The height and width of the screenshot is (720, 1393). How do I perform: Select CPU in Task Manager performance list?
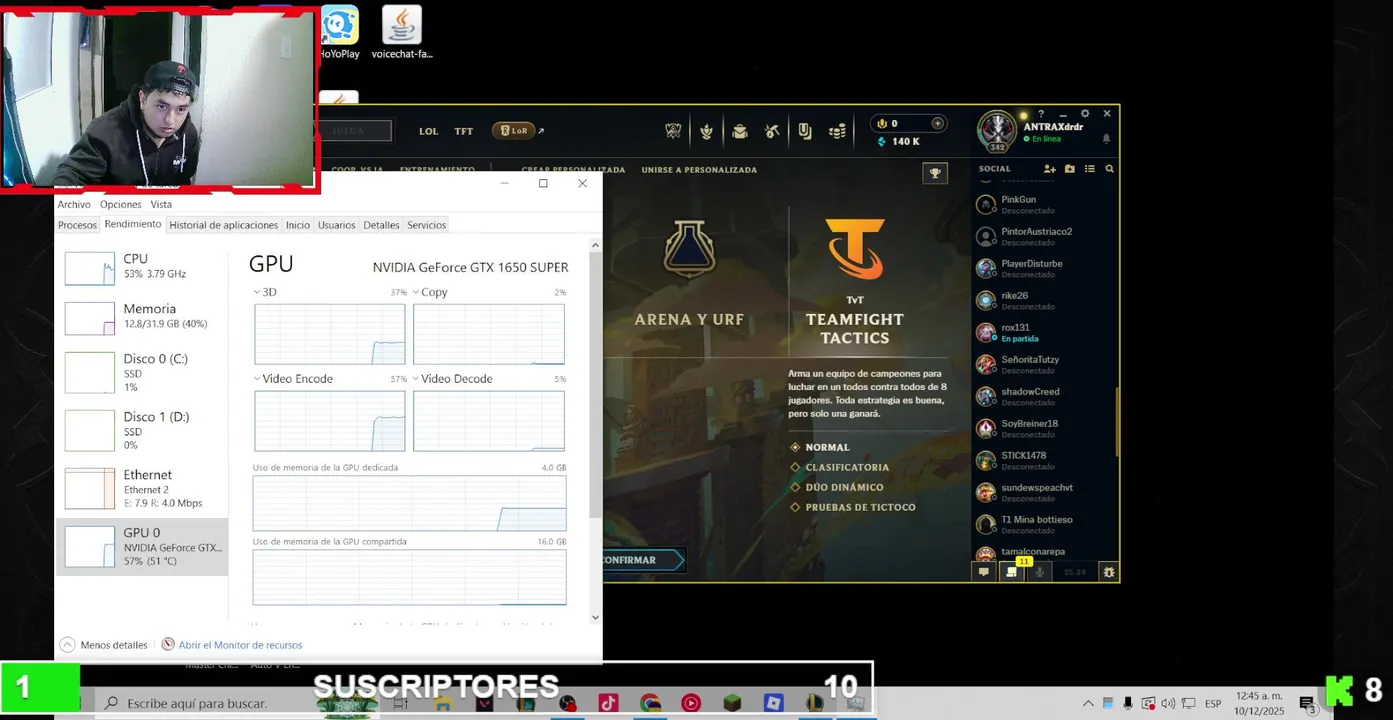pos(142,267)
